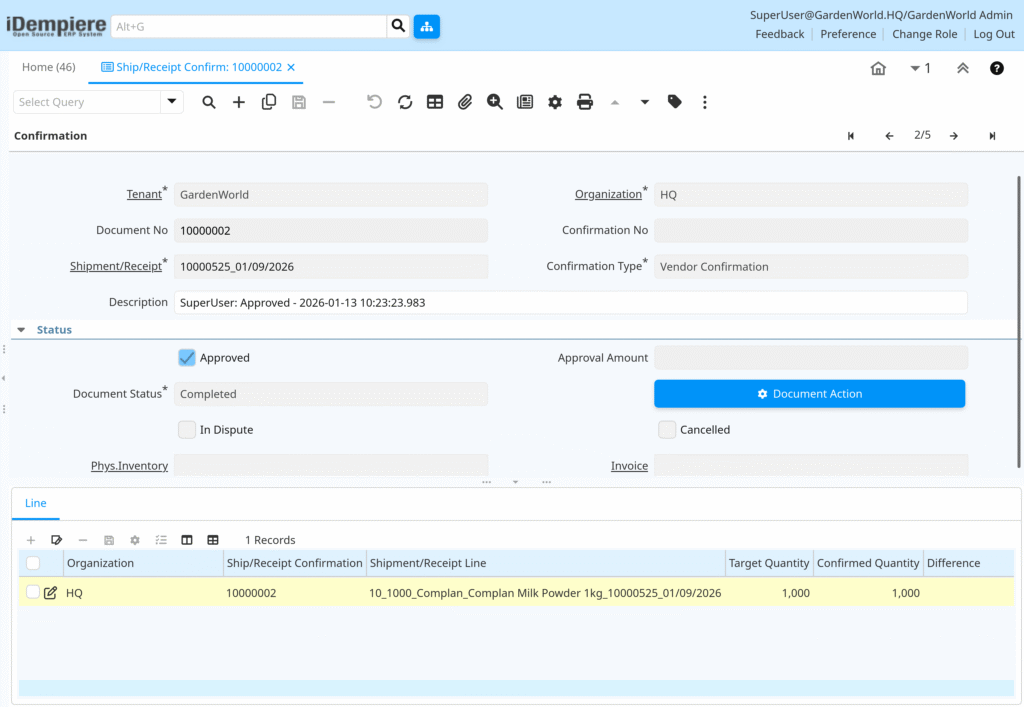The width and height of the screenshot is (1024, 707).
Task: Open the Preference menu link
Action: click(848, 33)
